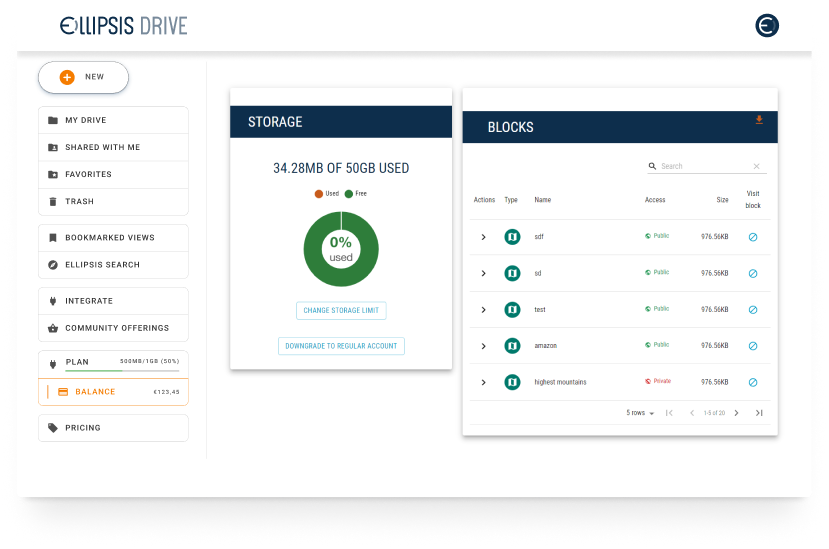Click the Size column header
Screen dimensions: 829x549
722,200
